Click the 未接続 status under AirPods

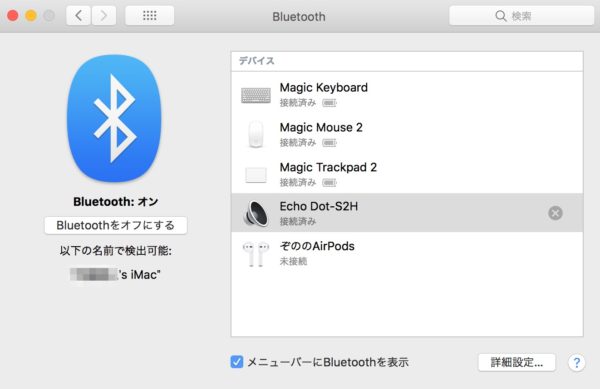293,262
